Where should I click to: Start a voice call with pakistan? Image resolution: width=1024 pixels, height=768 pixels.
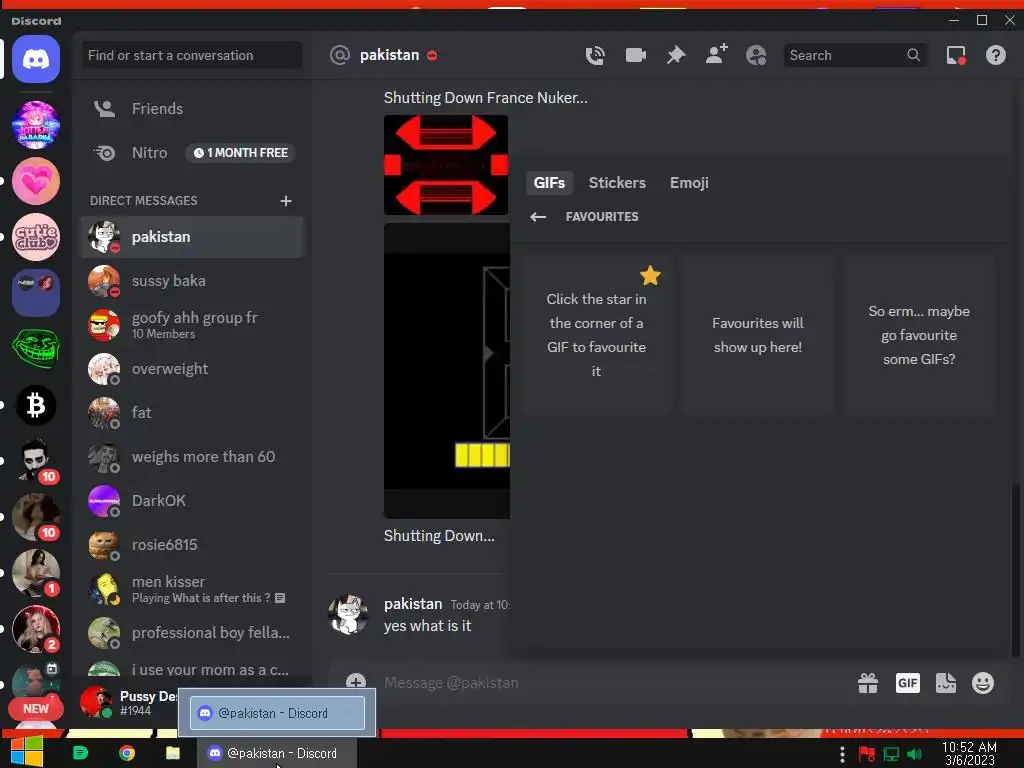[x=594, y=56]
